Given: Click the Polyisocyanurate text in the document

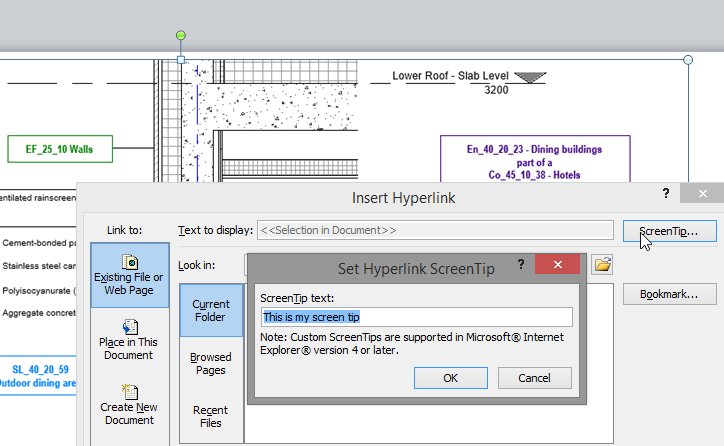Looking at the screenshot, I should pos(39,291).
